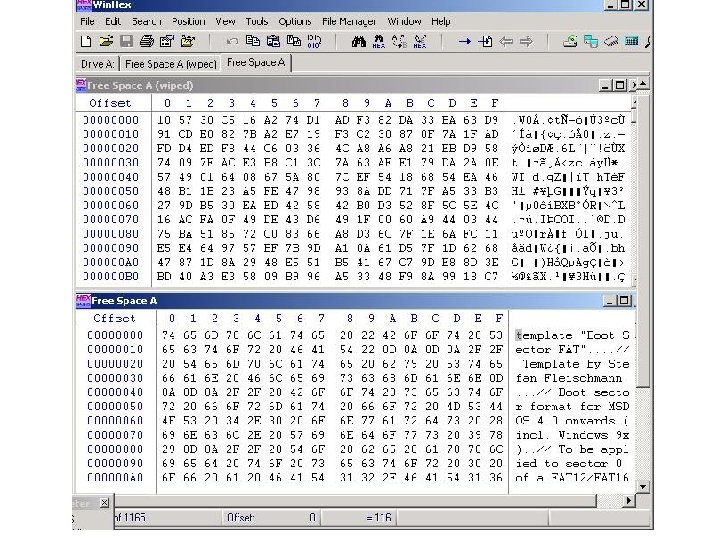Activate the lower Free Space A title bar
The width and height of the screenshot is (720, 540).
pyautogui.click(x=339, y=301)
